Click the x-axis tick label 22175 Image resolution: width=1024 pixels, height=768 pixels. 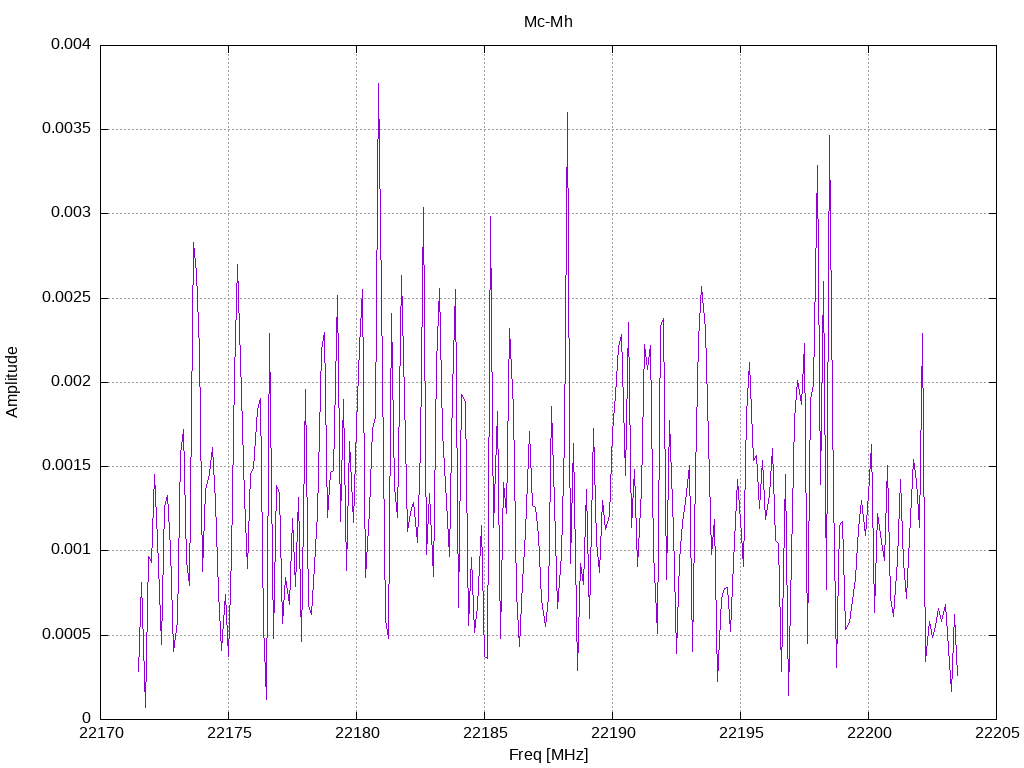(x=229, y=733)
